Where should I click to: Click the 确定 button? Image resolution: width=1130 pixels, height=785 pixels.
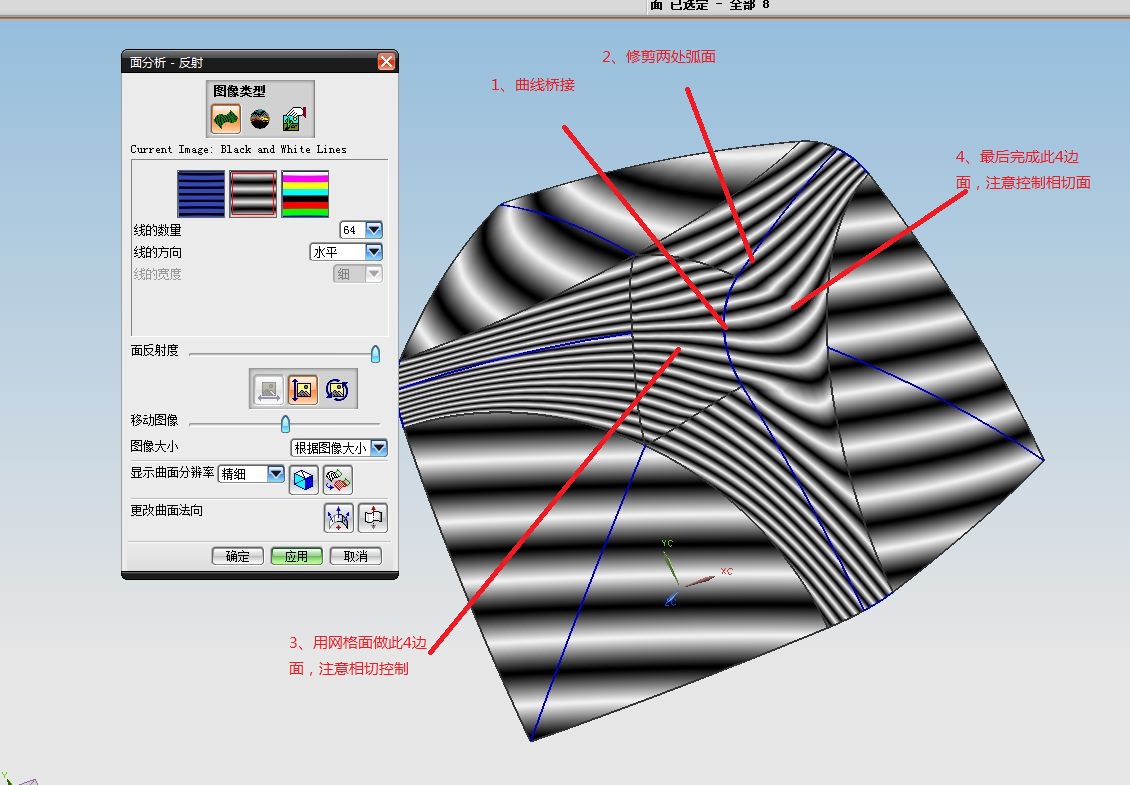(238, 556)
